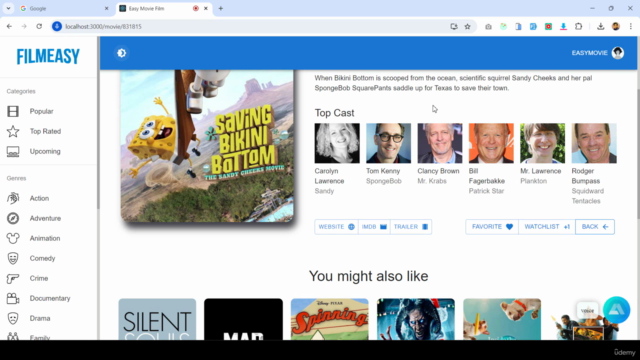Open a new browser tab
The height and width of the screenshot is (360, 640).
point(221,9)
